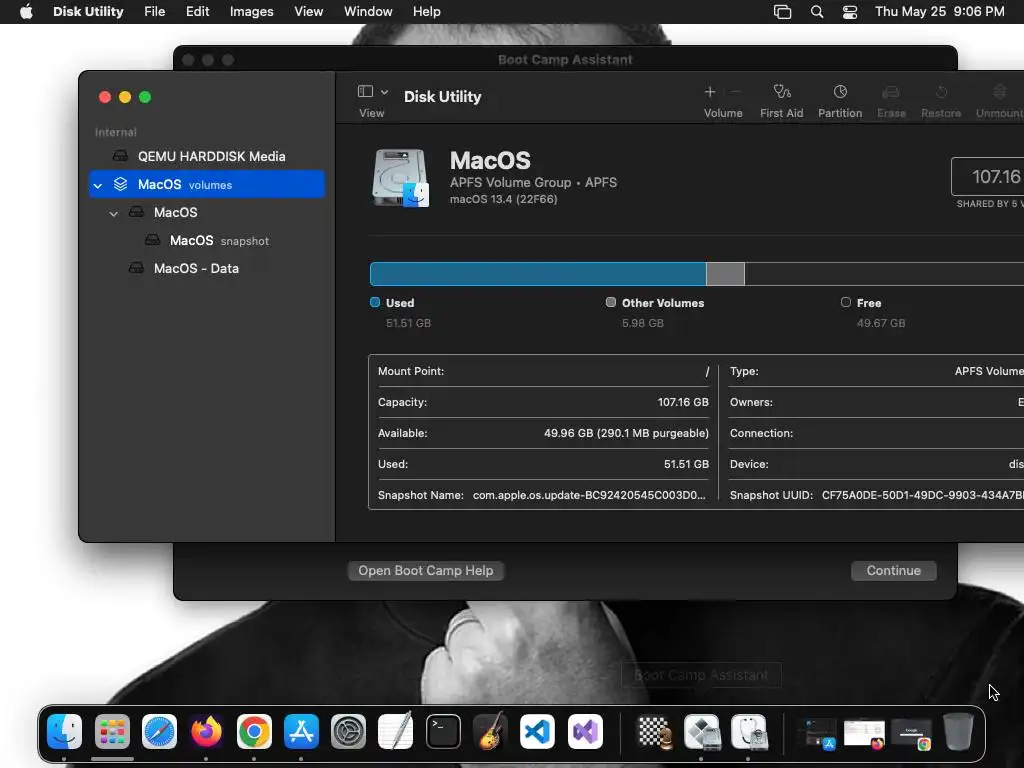Open System Settings from the Dock
The image size is (1024, 768).
coord(349,731)
